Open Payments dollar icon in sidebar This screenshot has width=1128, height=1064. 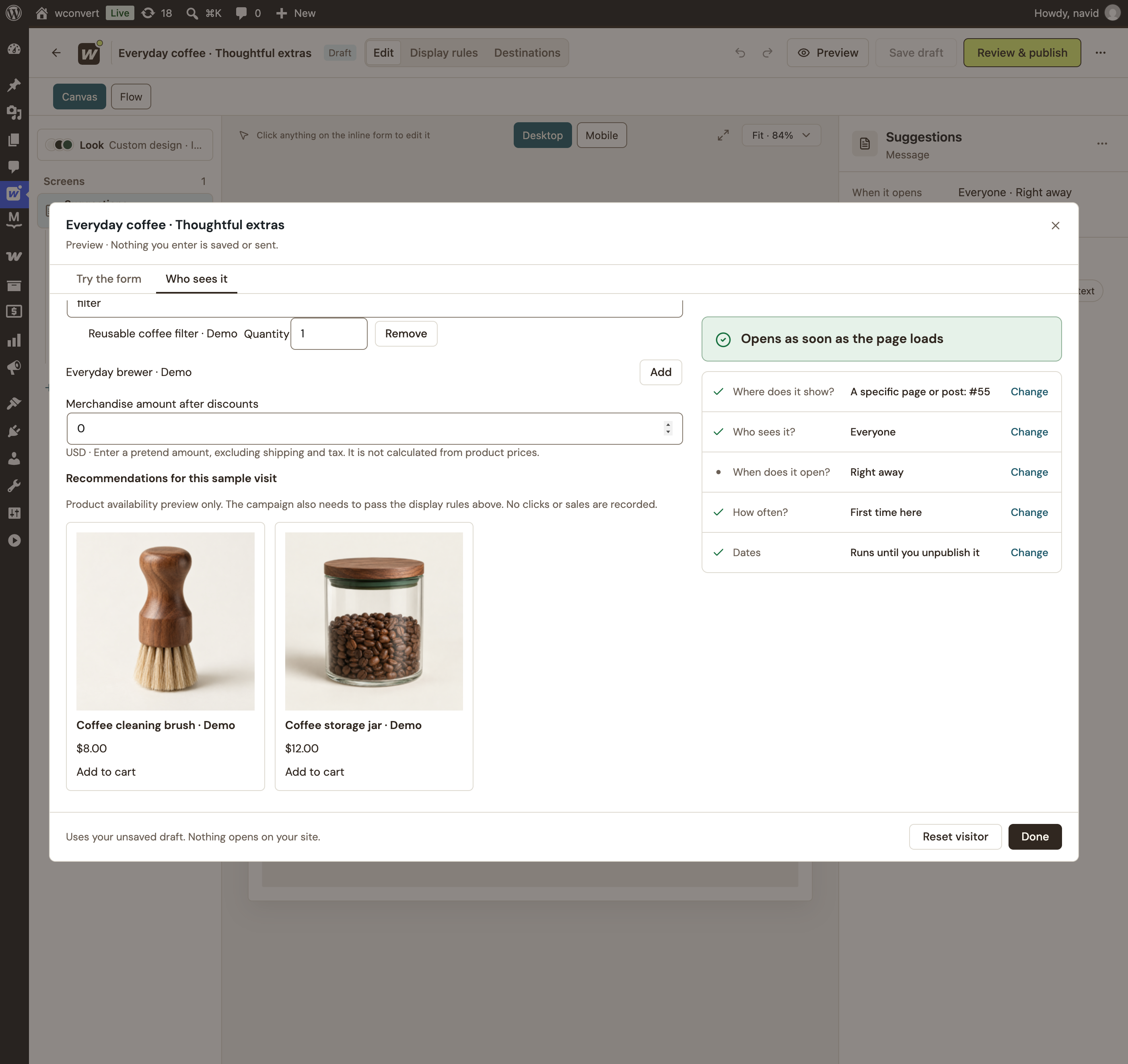(x=14, y=311)
